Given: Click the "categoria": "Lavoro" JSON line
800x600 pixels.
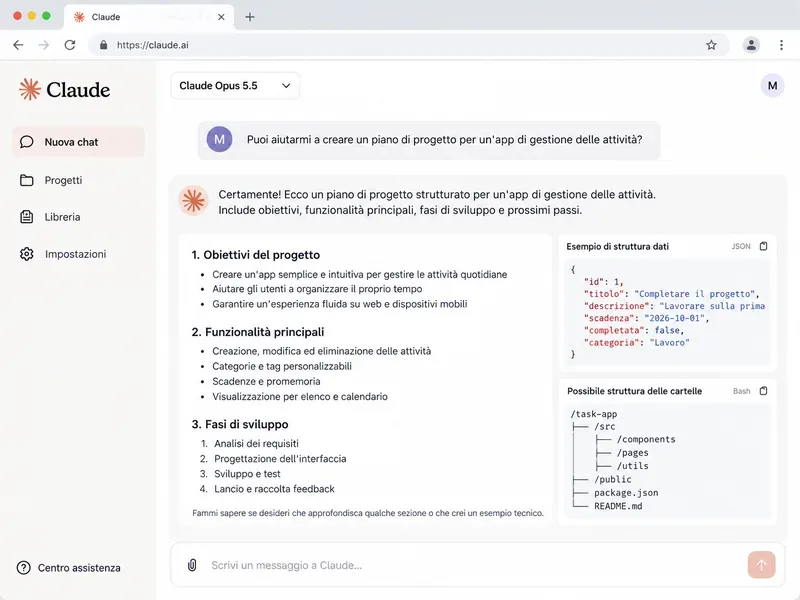Looking at the screenshot, I should [x=636, y=342].
